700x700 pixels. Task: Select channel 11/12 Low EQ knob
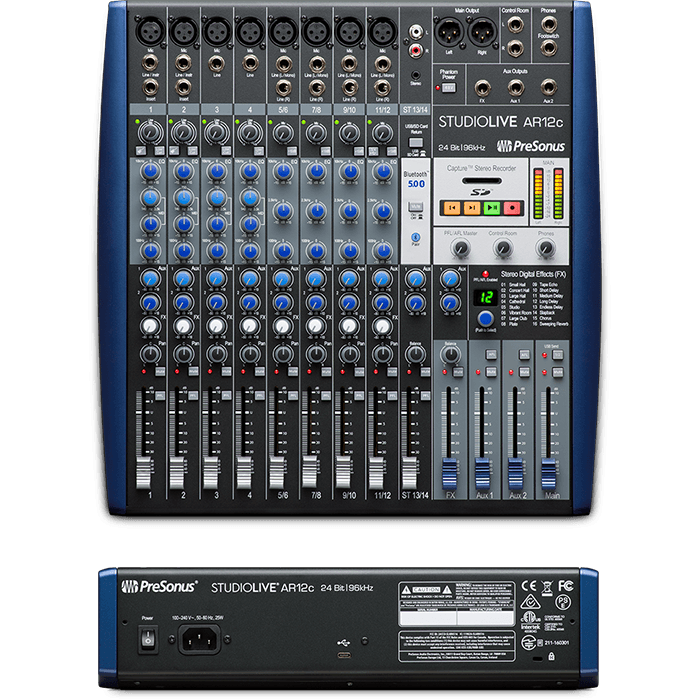coord(383,251)
